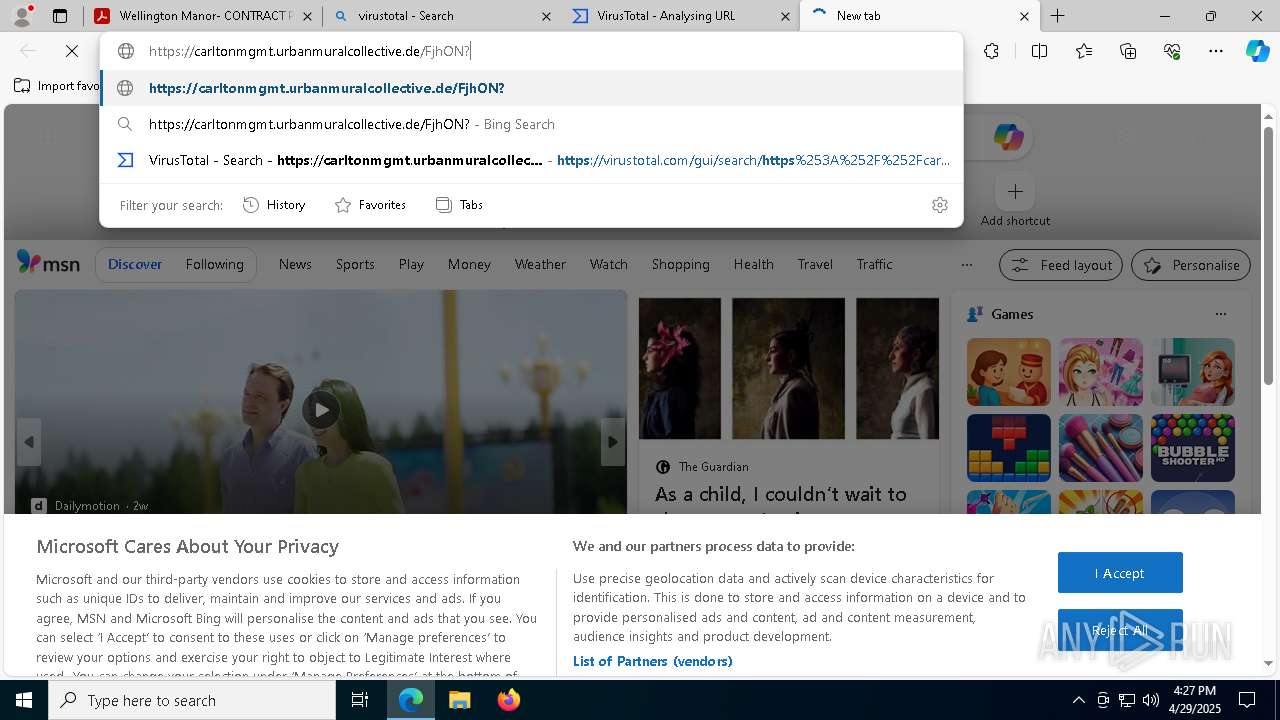Select the carltonmgmt URL suggestion
Screen dimensions: 1280x720
(x=531, y=88)
